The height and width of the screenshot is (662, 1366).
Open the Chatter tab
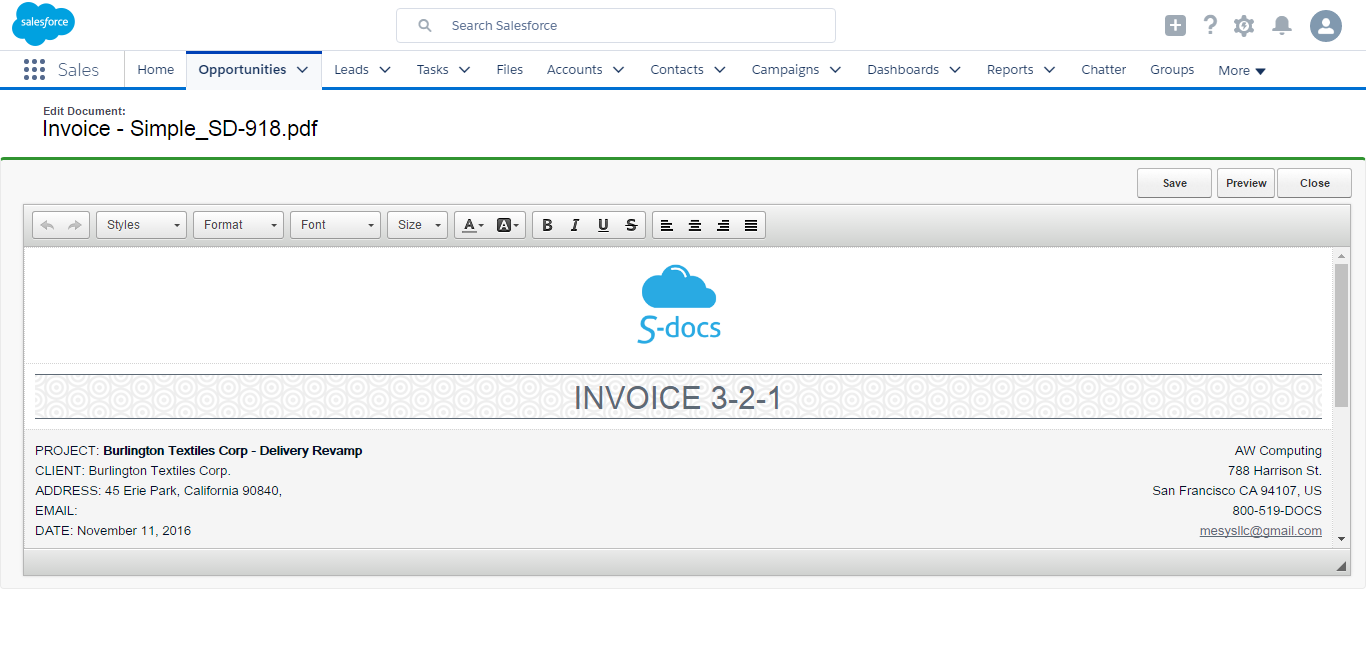click(x=1104, y=70)
